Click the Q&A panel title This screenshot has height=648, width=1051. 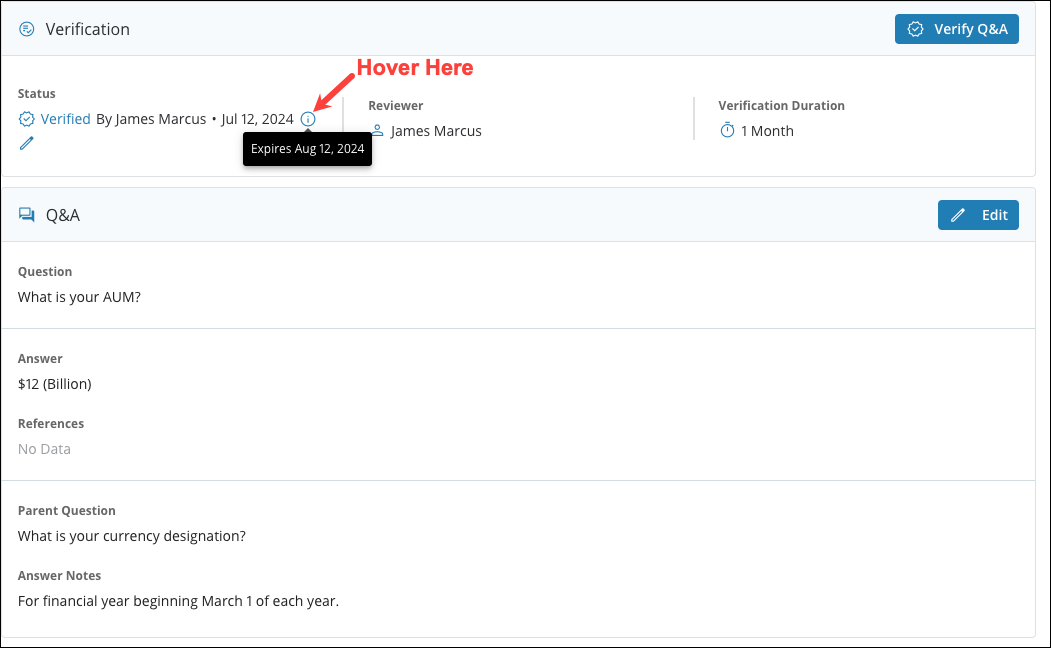(63, 215)
